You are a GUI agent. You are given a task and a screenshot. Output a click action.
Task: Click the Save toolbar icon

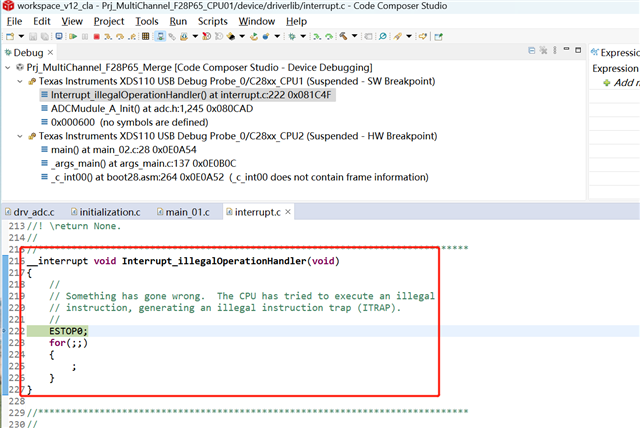pos(33,36)
